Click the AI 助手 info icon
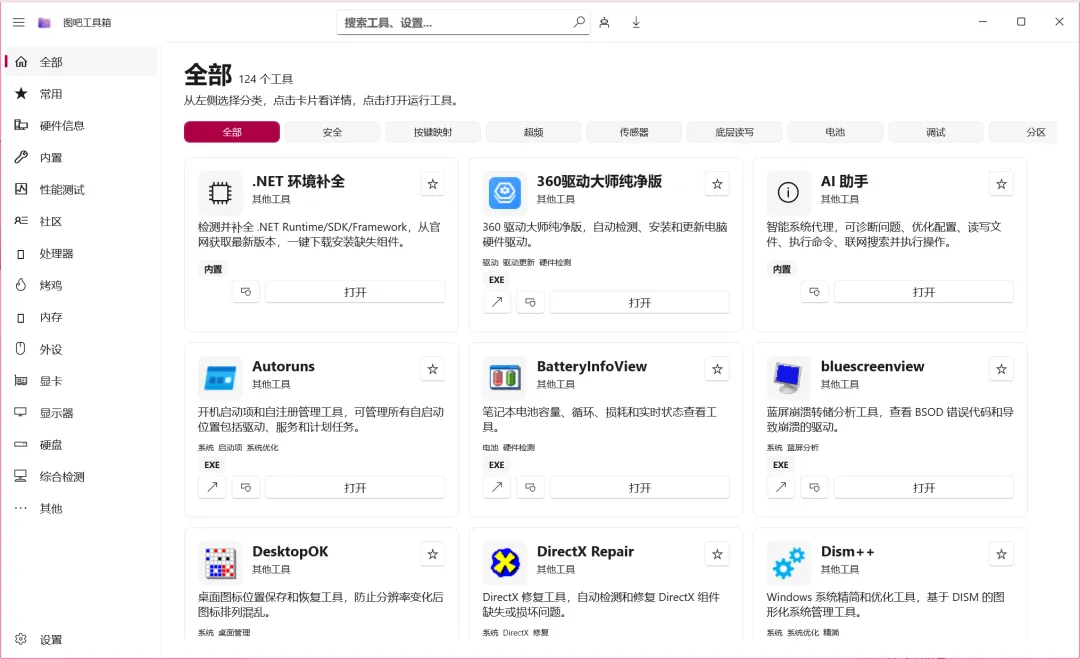 pyautogui.click(x=789, y=193)
